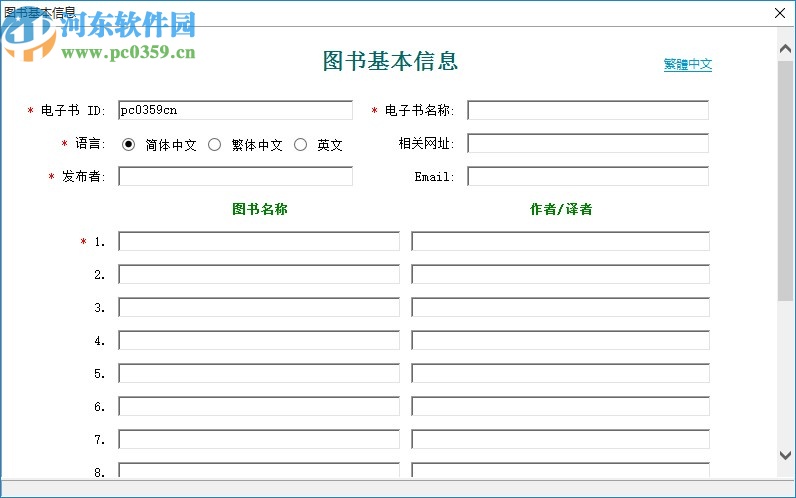Screen dimensions: 796x498
Task: Click the 电子书名称 input field
Action: click(x=588, y=110)
